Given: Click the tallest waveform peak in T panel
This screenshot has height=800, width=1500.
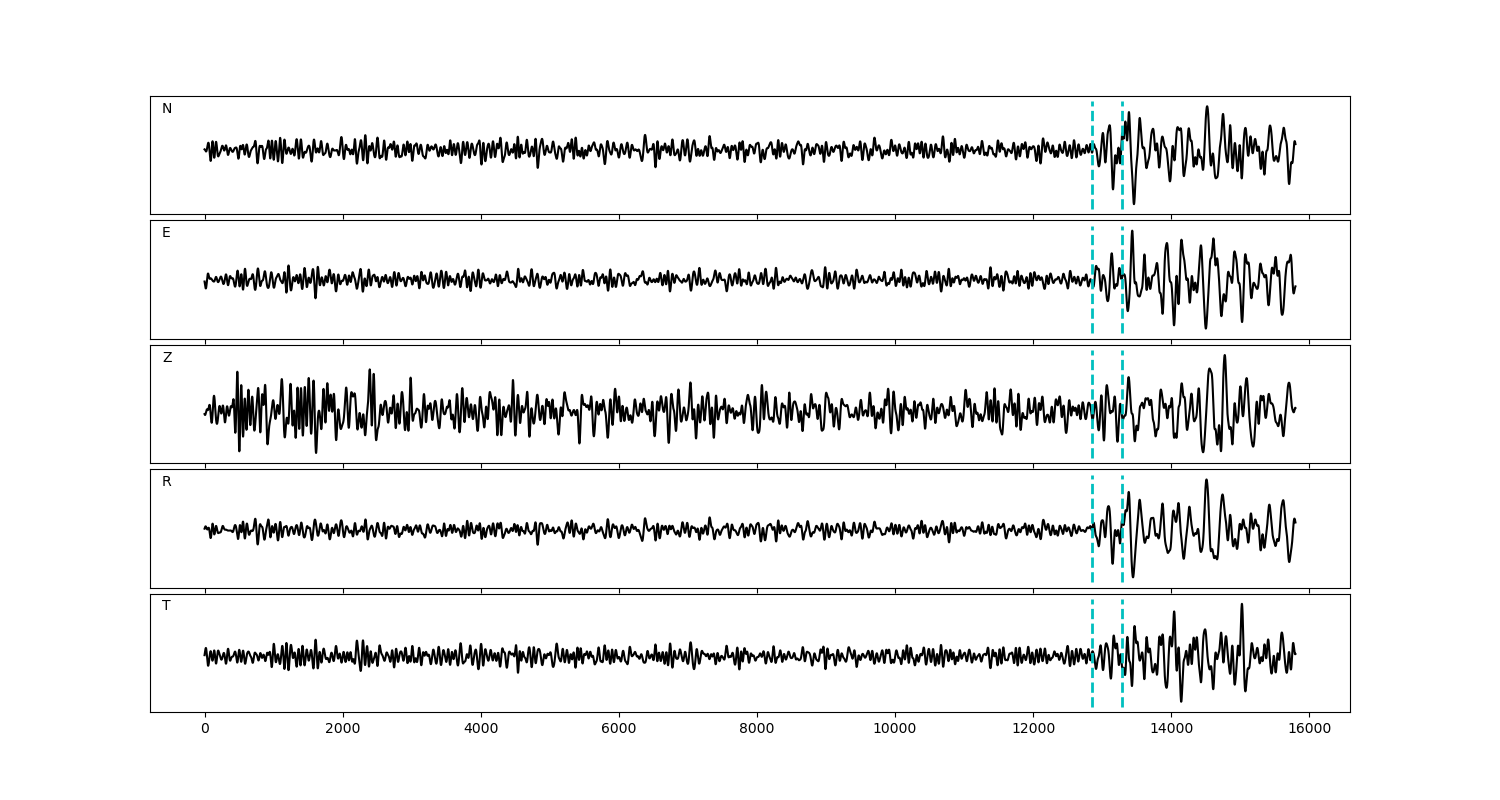Looking at the screenshot, I should 1242,605.
